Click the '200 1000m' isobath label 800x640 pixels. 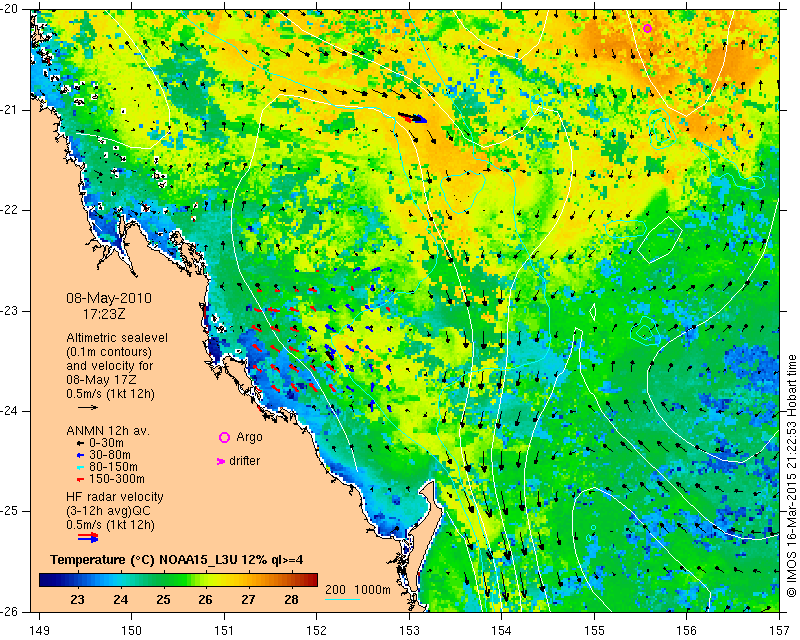(358, 590)
